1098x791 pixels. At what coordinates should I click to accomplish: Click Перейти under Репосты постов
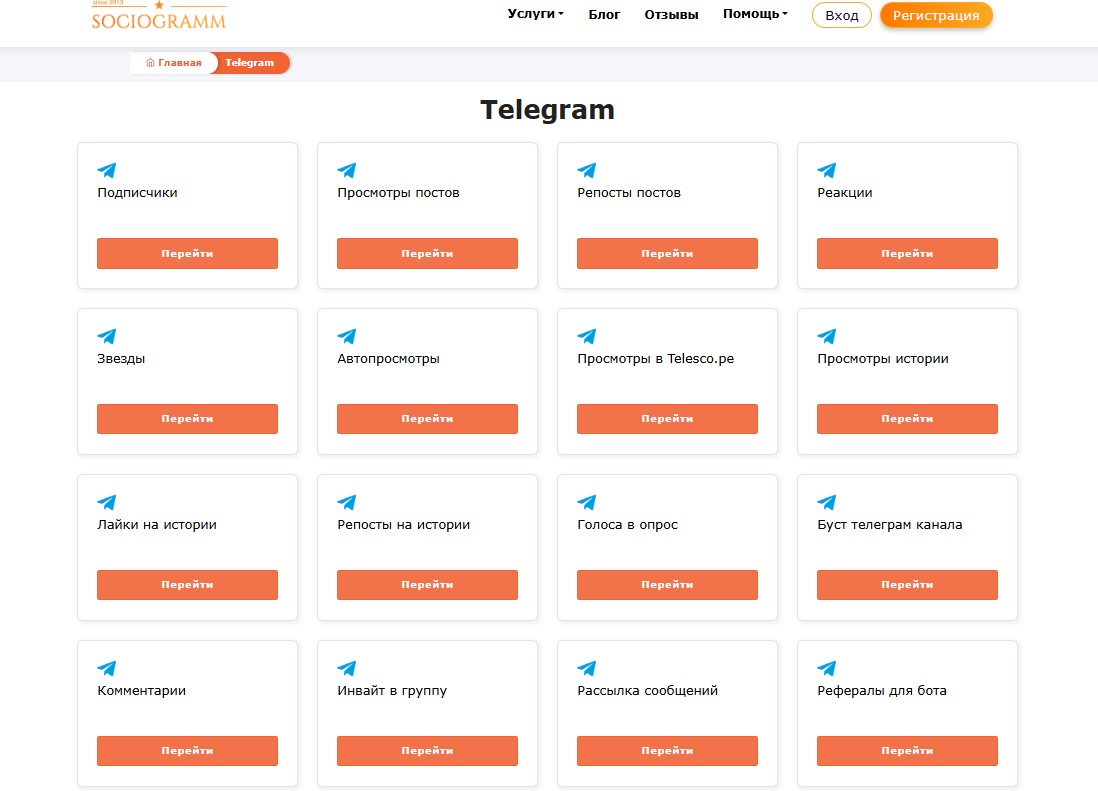[667, 253]
